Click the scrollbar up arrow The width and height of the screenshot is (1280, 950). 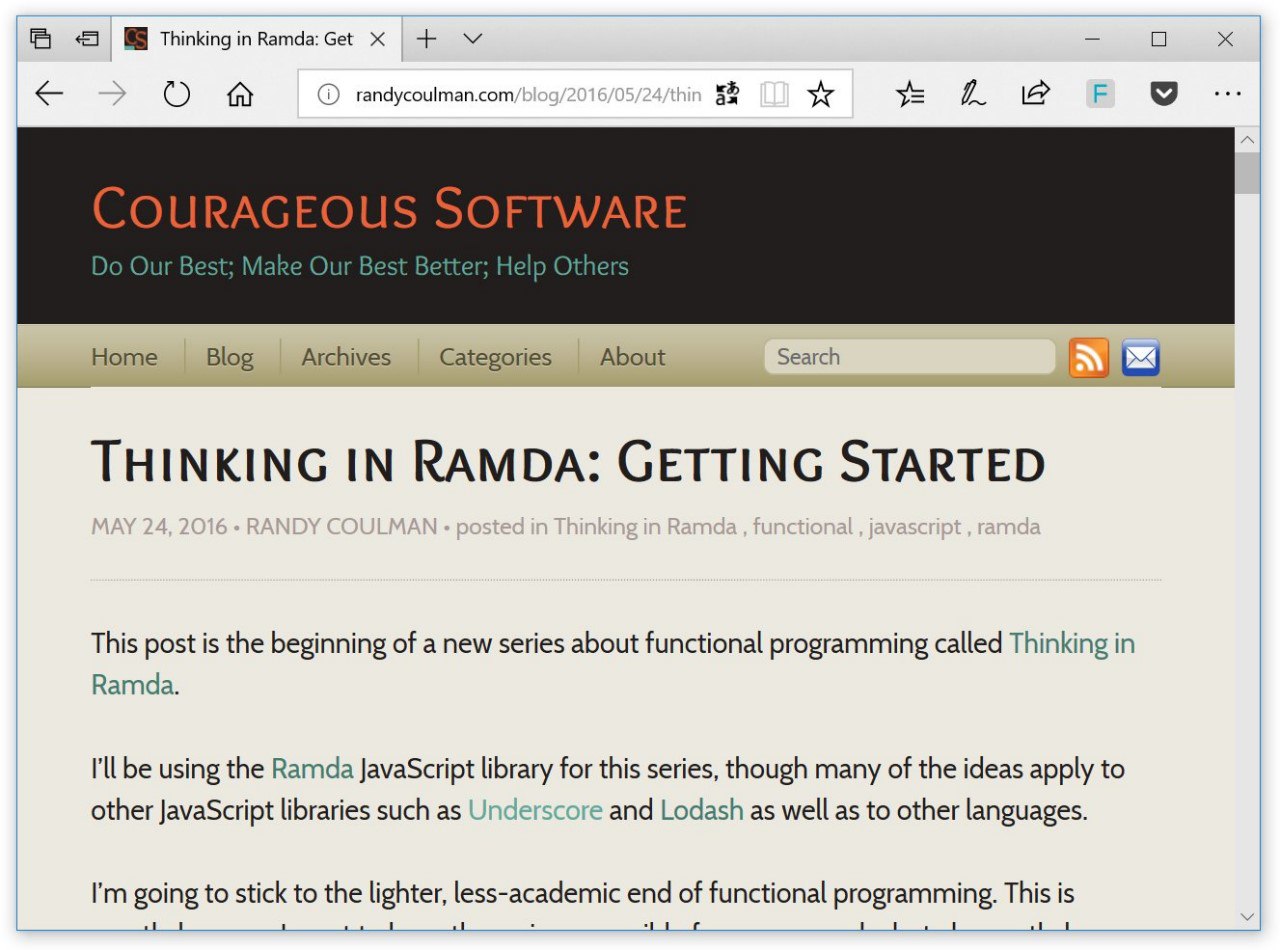tap(1247, 140)
